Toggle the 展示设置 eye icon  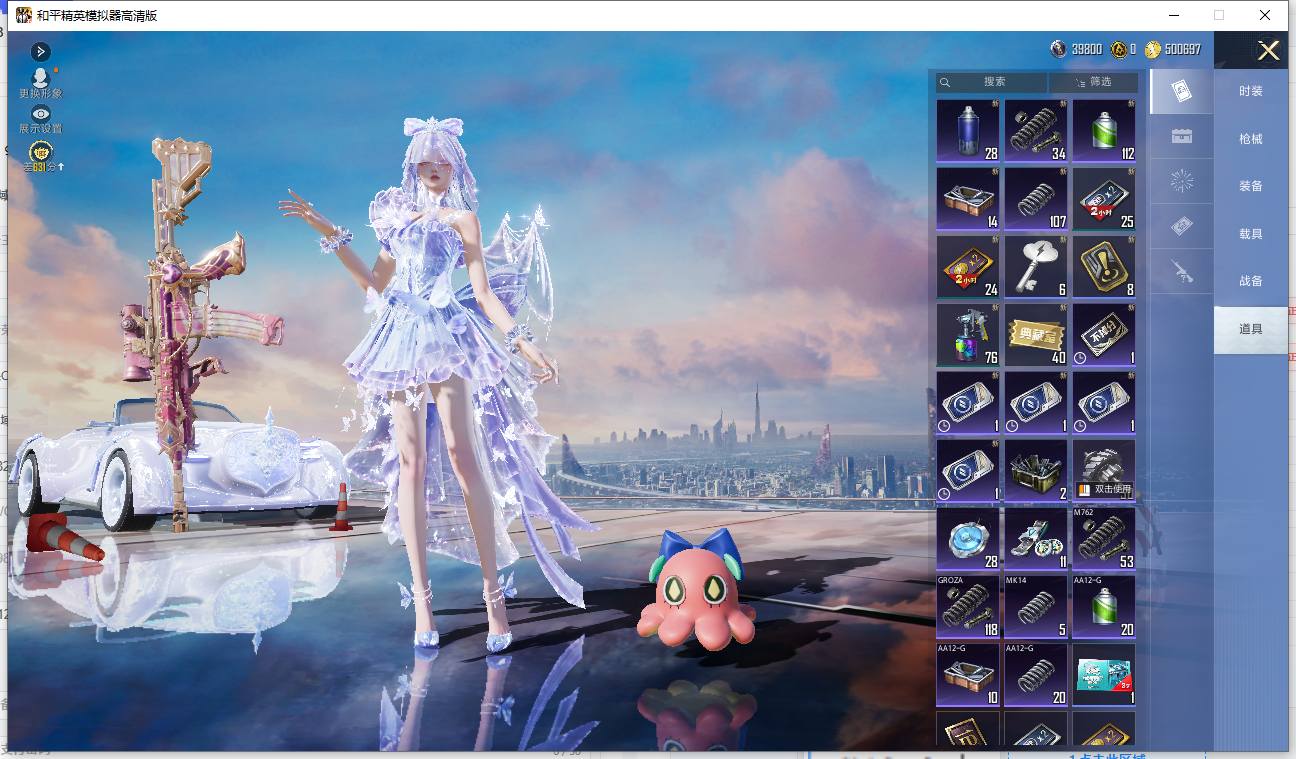click(x=41, y=114)
